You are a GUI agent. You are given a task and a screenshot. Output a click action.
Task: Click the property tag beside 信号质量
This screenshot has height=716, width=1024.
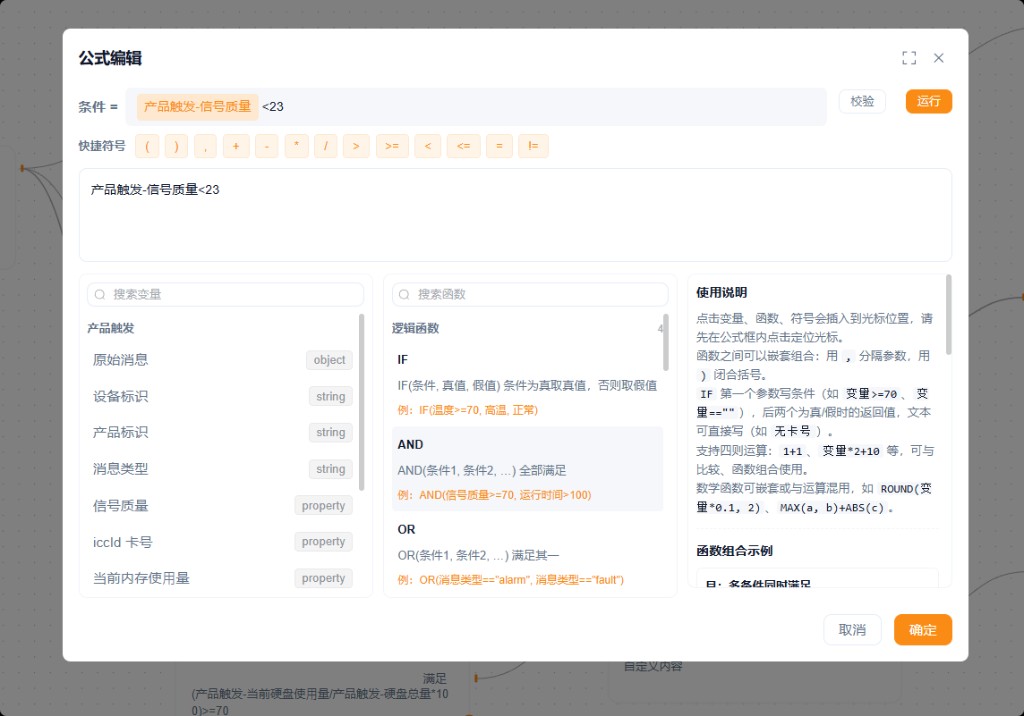click(x=323, y=506)
